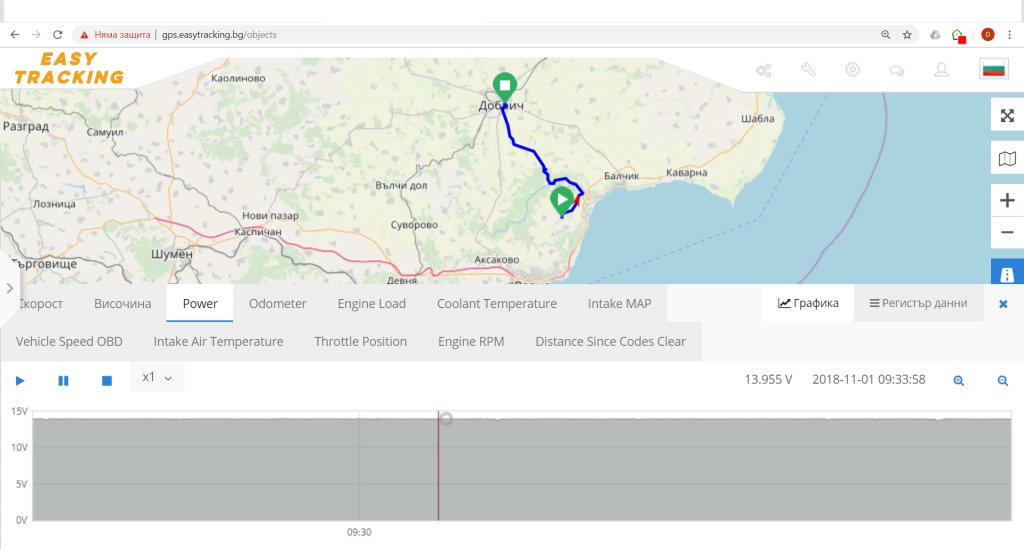Switch to Distance Since Codes Clear tab
1024x549 pixels.
pyautogui.click(x=611, y=341)
